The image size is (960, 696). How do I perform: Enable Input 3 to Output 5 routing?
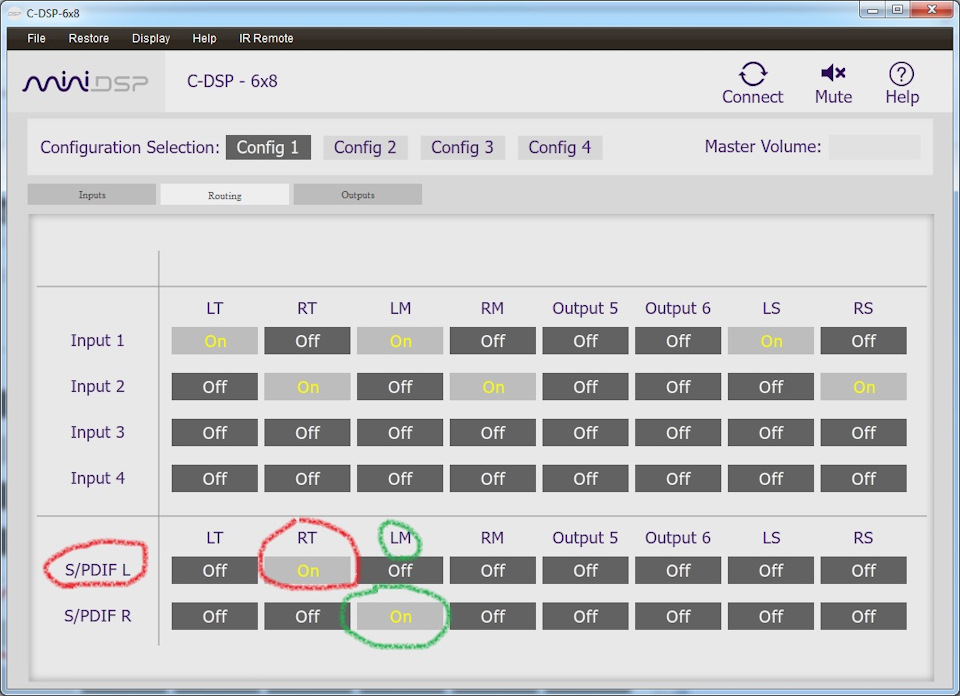[585, 433]
